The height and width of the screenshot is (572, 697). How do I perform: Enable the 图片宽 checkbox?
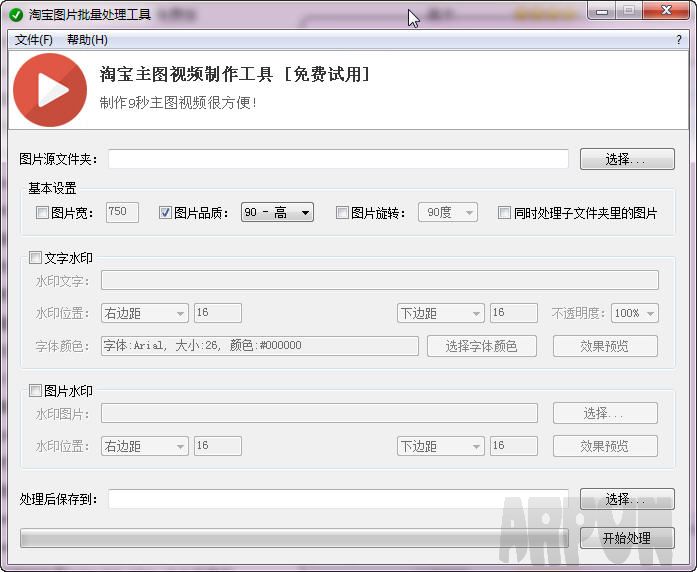[42, 213]
